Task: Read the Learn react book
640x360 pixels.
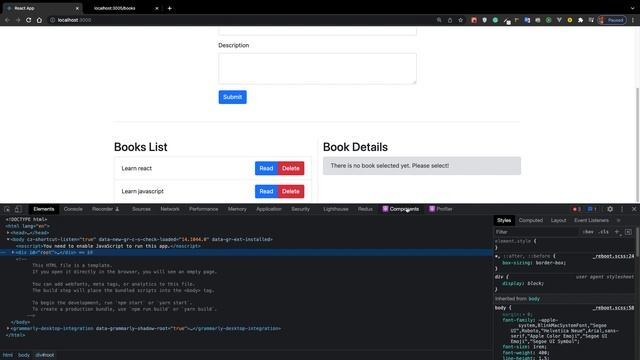Action: [x=266, y=168]
